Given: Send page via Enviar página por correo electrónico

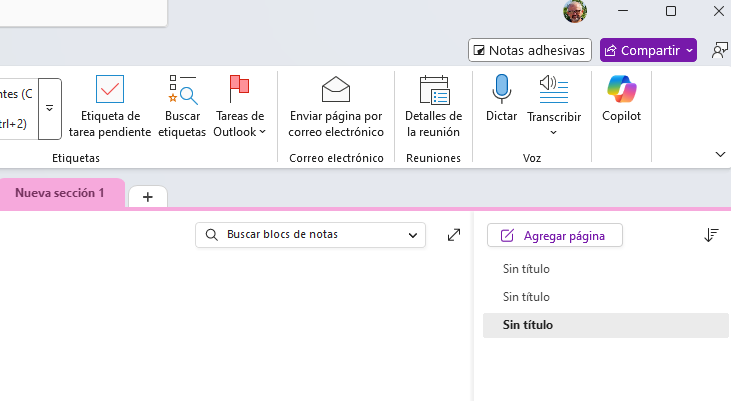Looking at the screenshot, I should click(x=336, y=106).
